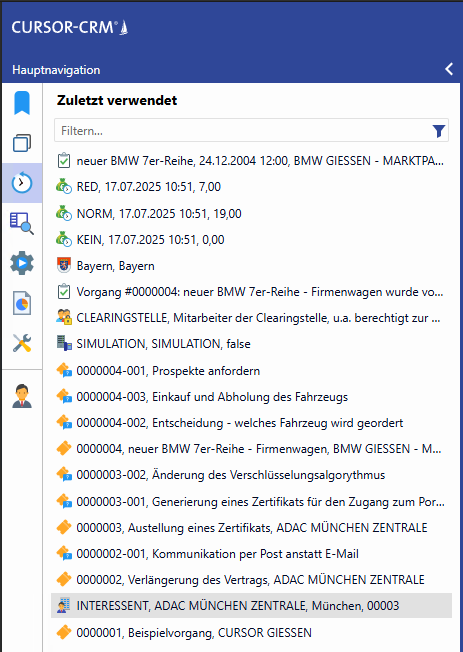This screenshot has height=652, width=463.
Task: Open the bookmarks favorites icon in sidebar
Action: [x=22, y=103]
